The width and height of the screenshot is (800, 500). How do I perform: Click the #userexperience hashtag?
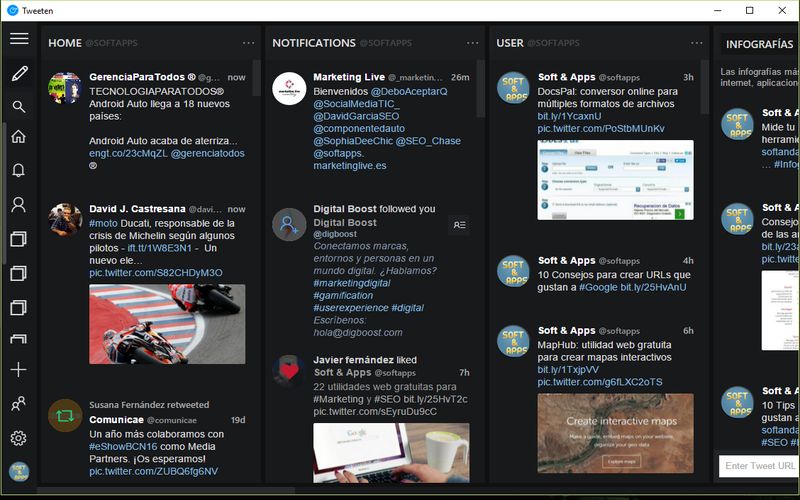[x=351, y=308]
